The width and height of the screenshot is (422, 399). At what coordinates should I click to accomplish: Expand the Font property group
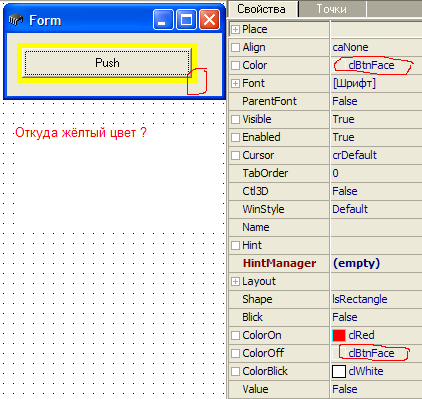[x=235, y=83]
